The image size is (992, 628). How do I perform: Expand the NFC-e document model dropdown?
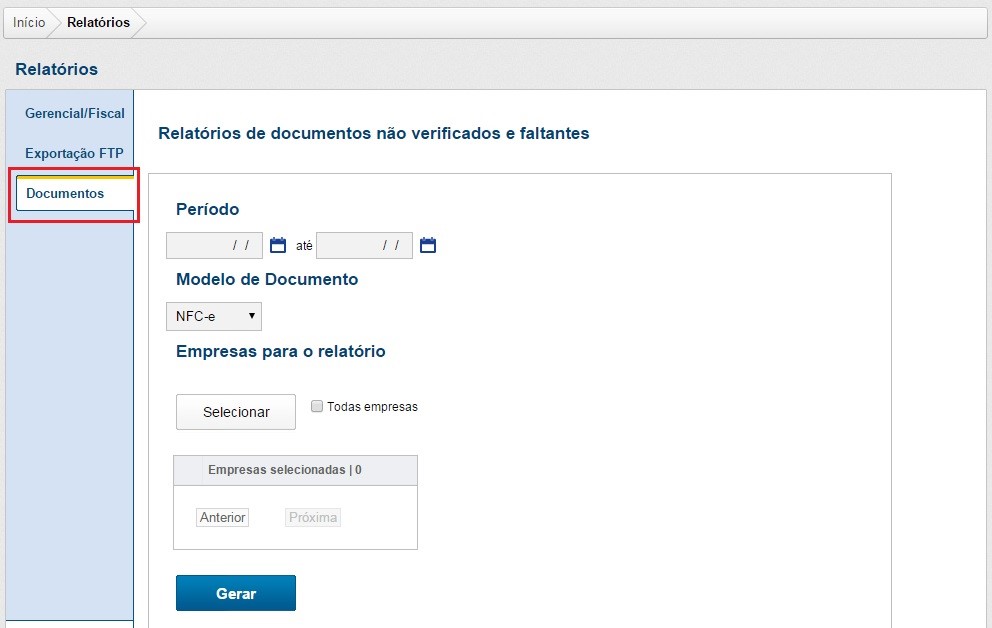click(213, 317)
